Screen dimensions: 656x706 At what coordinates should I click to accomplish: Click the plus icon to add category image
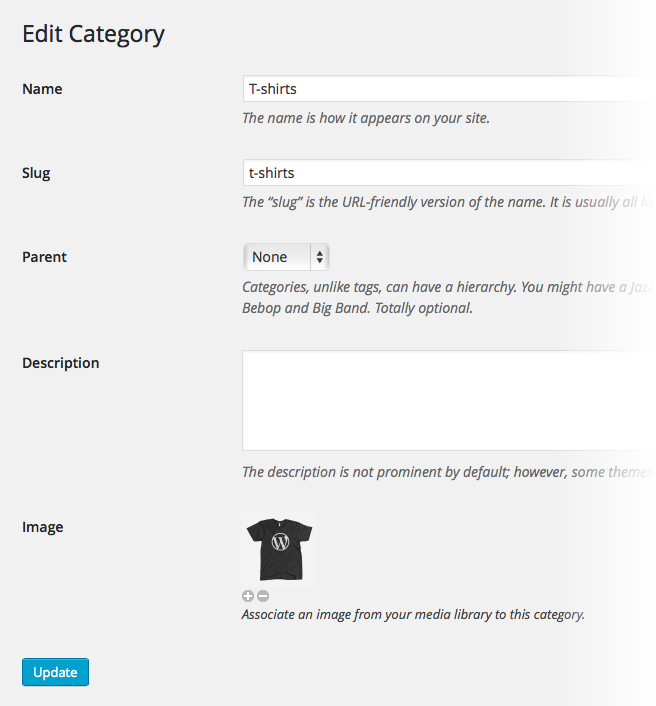tap(249, 595)
